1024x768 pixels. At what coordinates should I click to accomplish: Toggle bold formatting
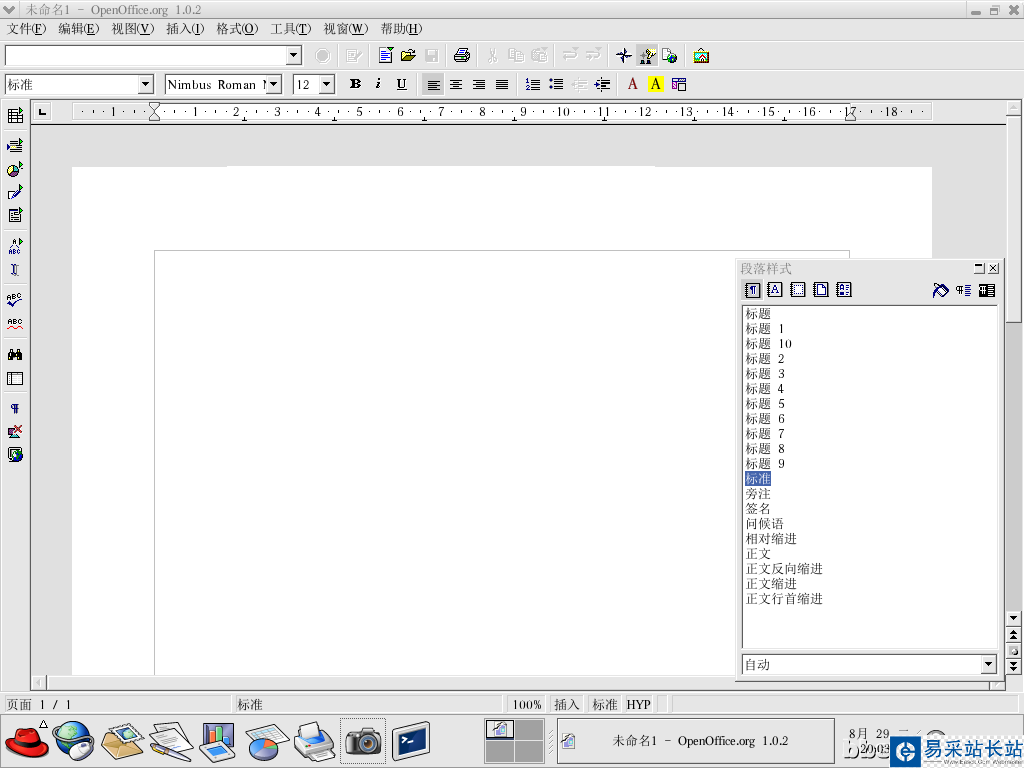(x=355, y=84)
